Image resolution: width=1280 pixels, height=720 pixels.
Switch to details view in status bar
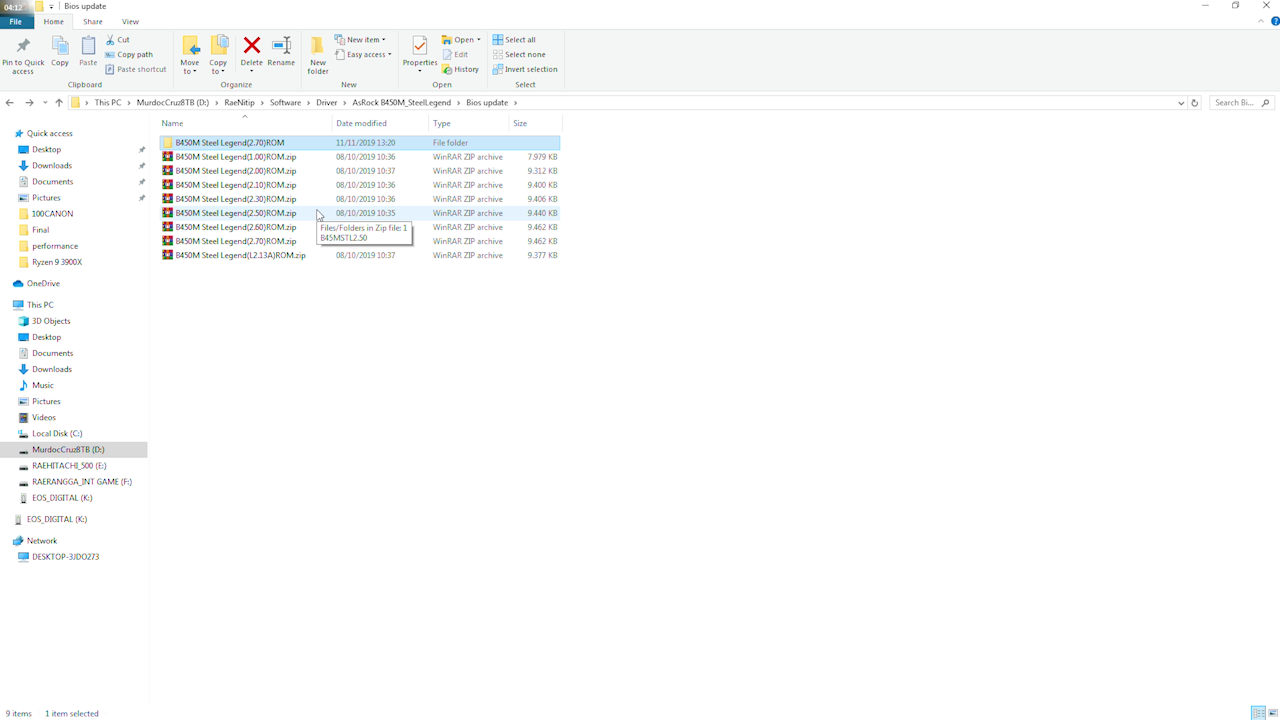pos(1258,713)
